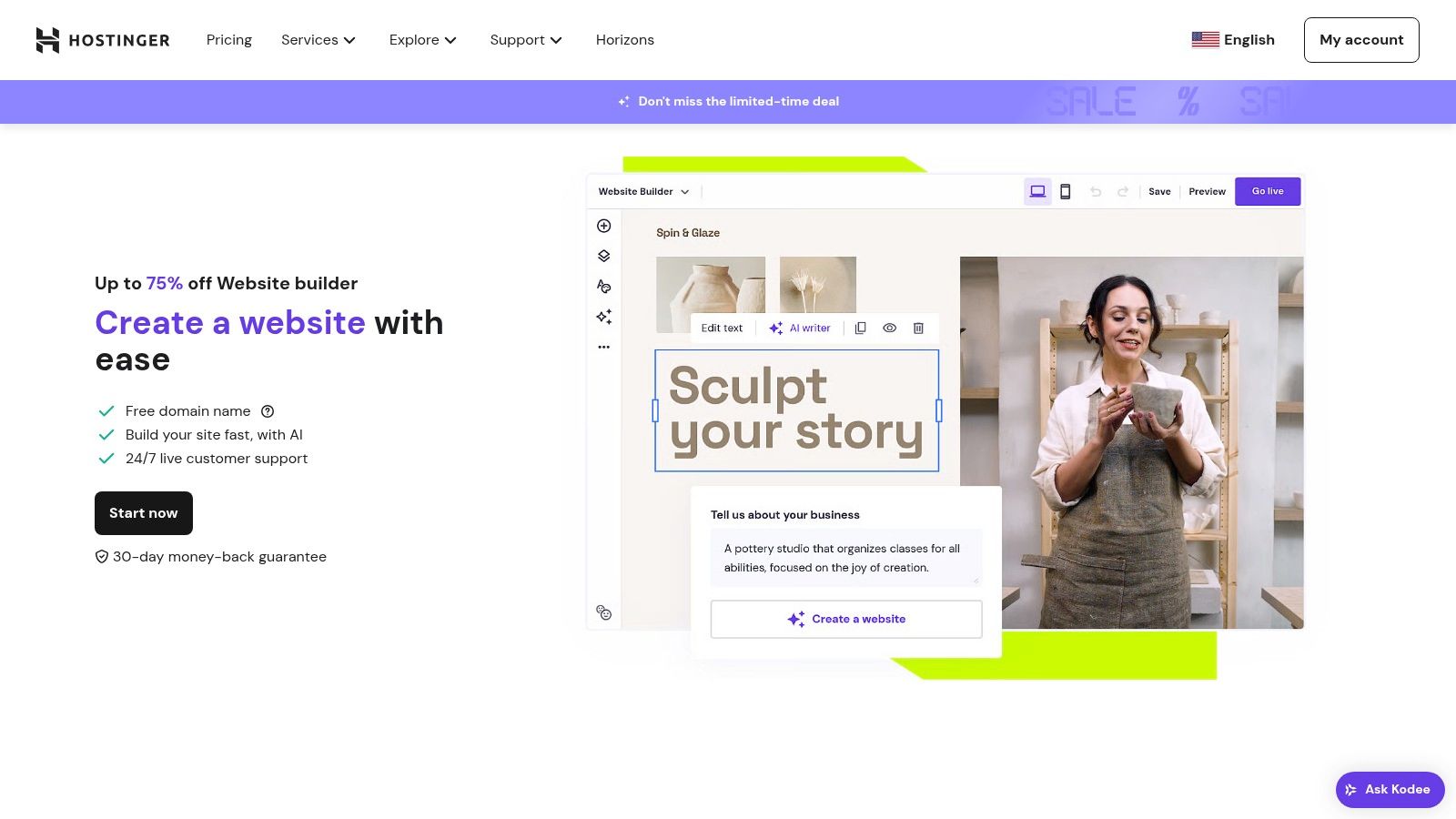Duplicate the text element using copy icon
1456x819 pixels.
click(860, 328)
